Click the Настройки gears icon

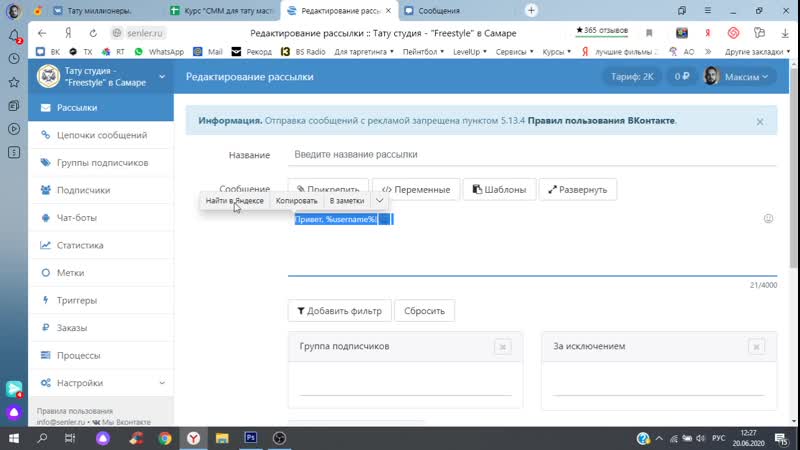tap(45, 383)
